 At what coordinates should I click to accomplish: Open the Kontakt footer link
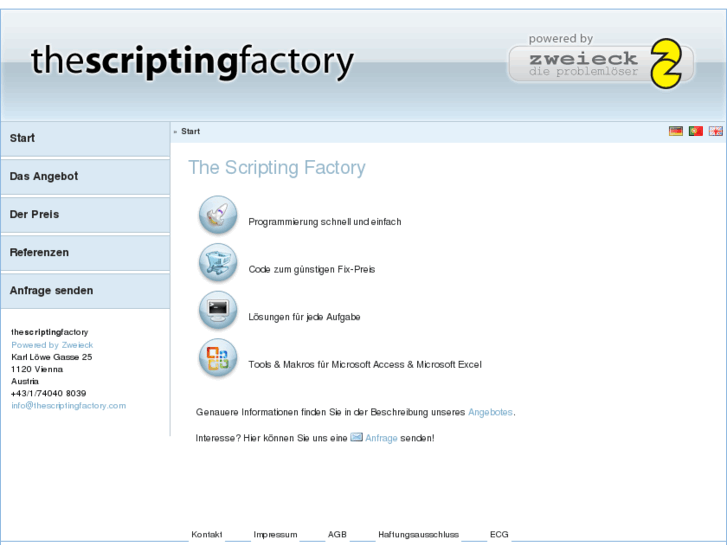click(x=207, y=534)
